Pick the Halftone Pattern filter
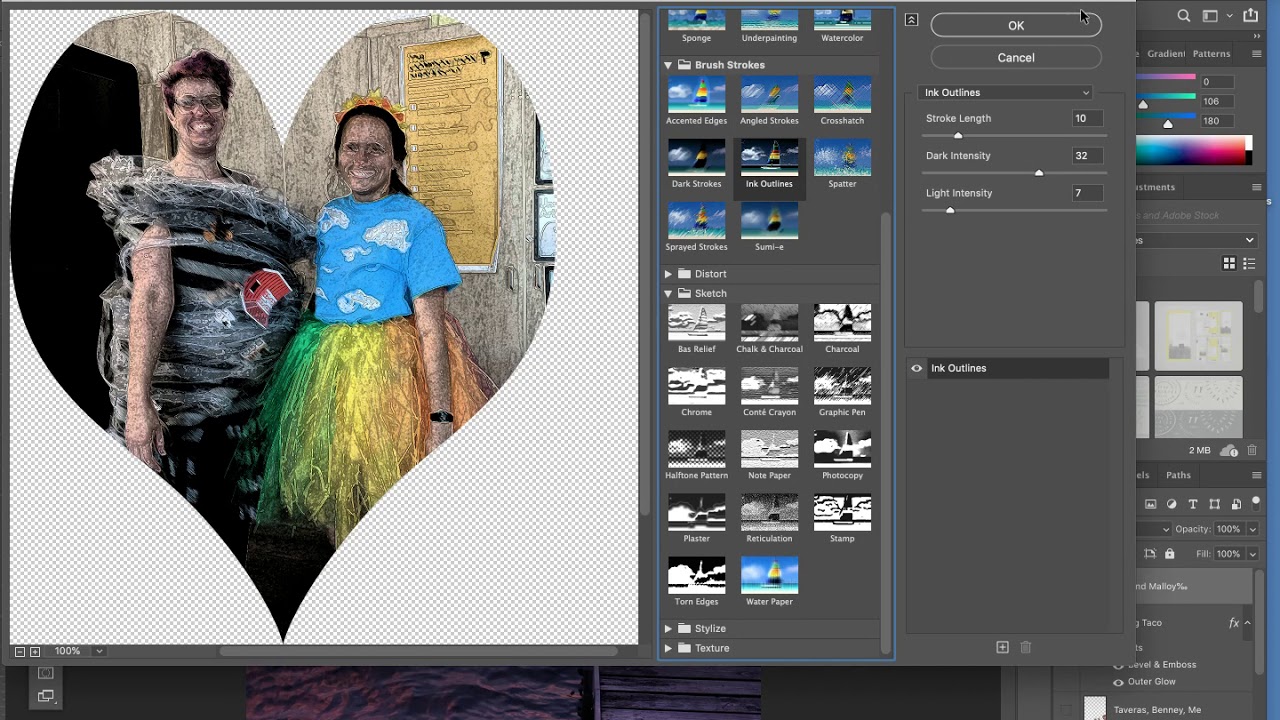 click(x=697, y=449)
